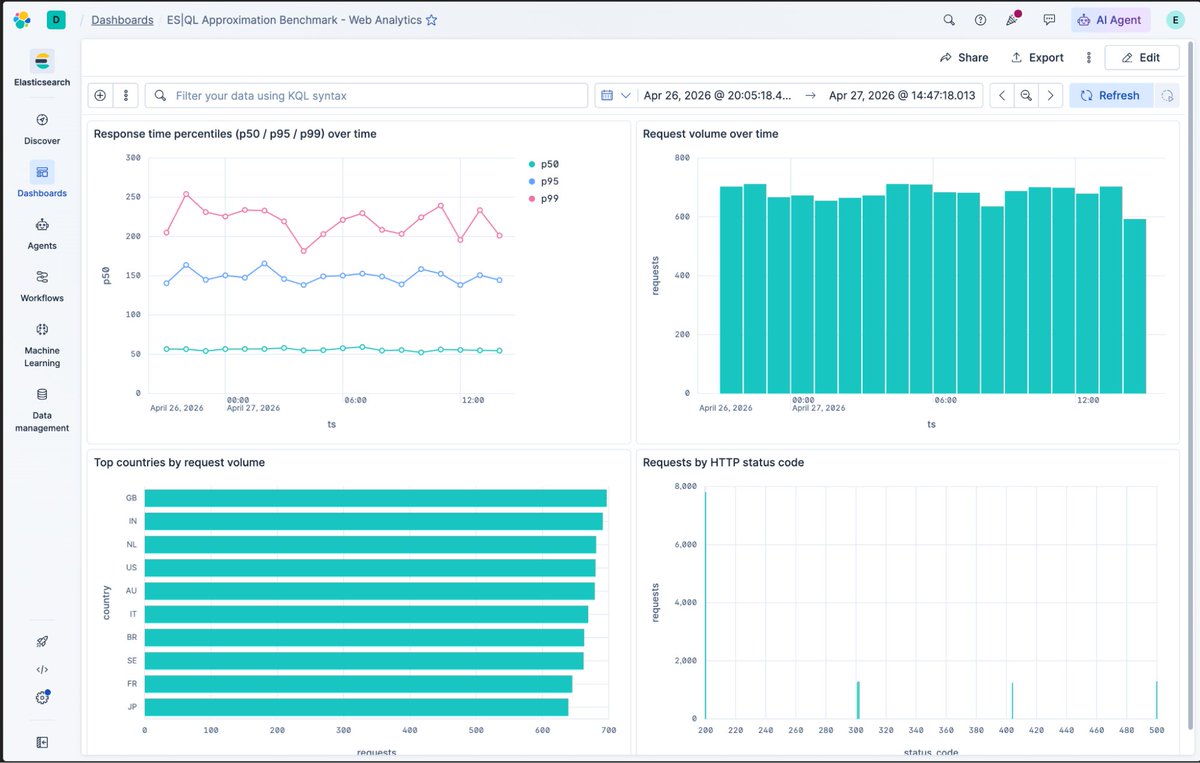Open the Agents sidebar icon
The image size is (1200, 763).
pos(42,233)
